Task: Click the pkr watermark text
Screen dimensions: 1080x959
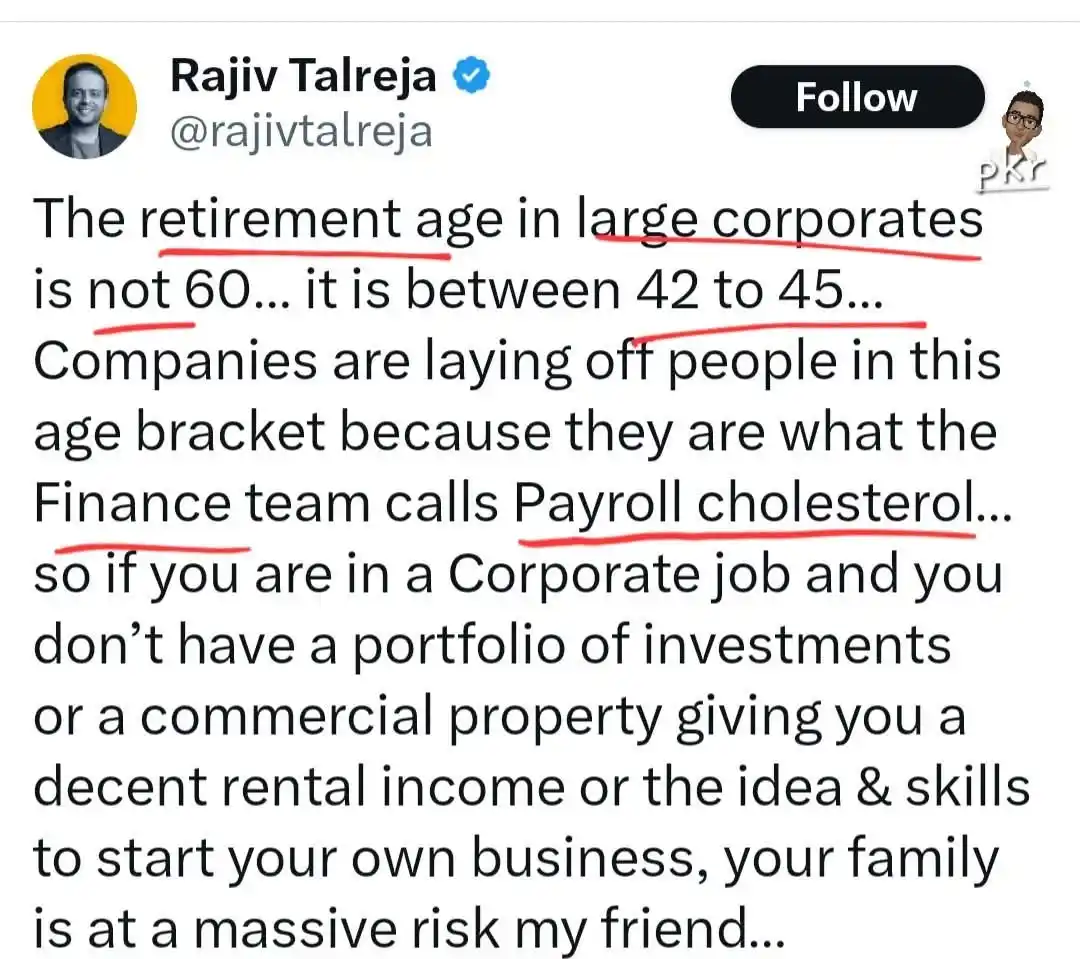Action: click(x=1012, y=172)
